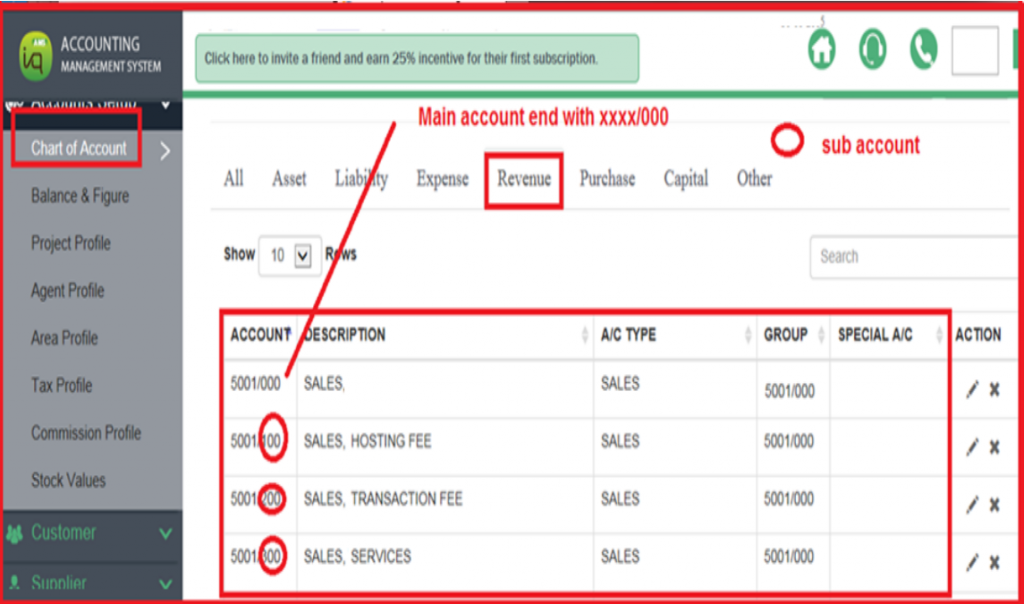The image size is (1024, 604).
Task: Edit the SALES, HOSTING FEE account
Action: [971, 447]
